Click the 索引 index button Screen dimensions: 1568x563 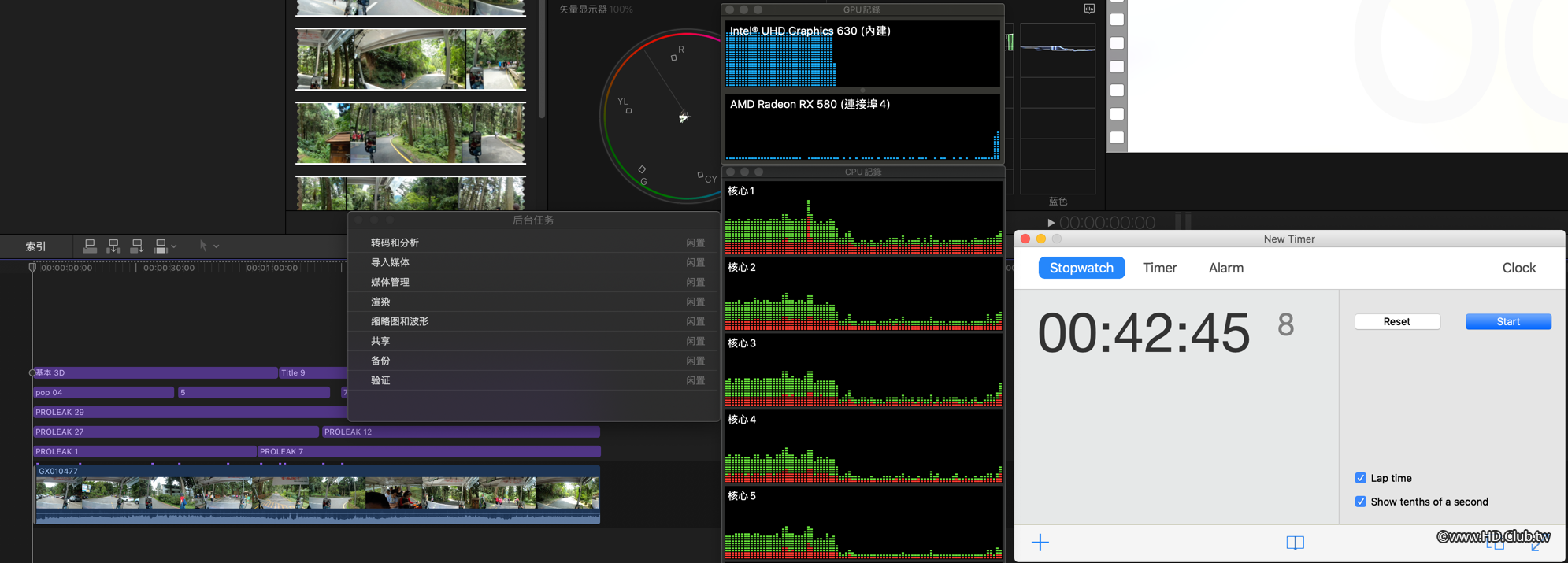[x=36, y=246]
